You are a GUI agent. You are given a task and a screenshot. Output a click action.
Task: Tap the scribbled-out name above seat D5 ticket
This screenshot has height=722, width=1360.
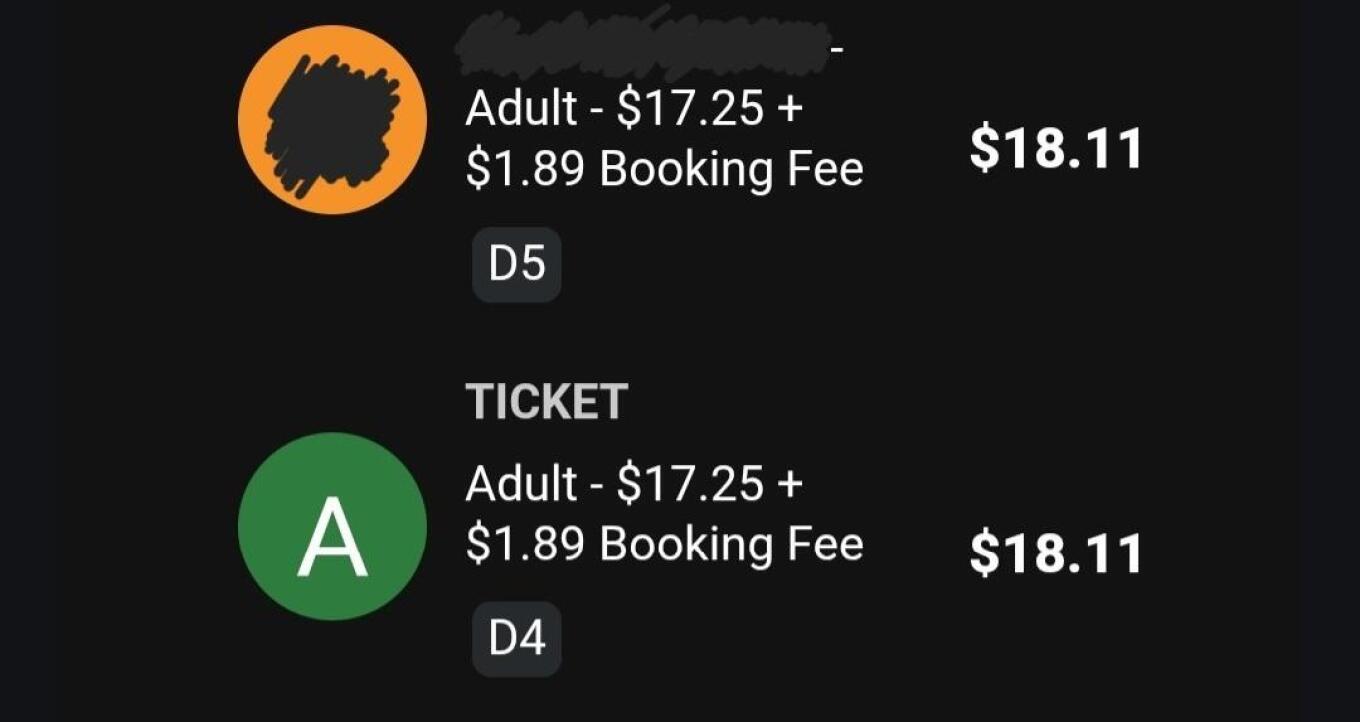pyautogui.click(x=645, y=47)
